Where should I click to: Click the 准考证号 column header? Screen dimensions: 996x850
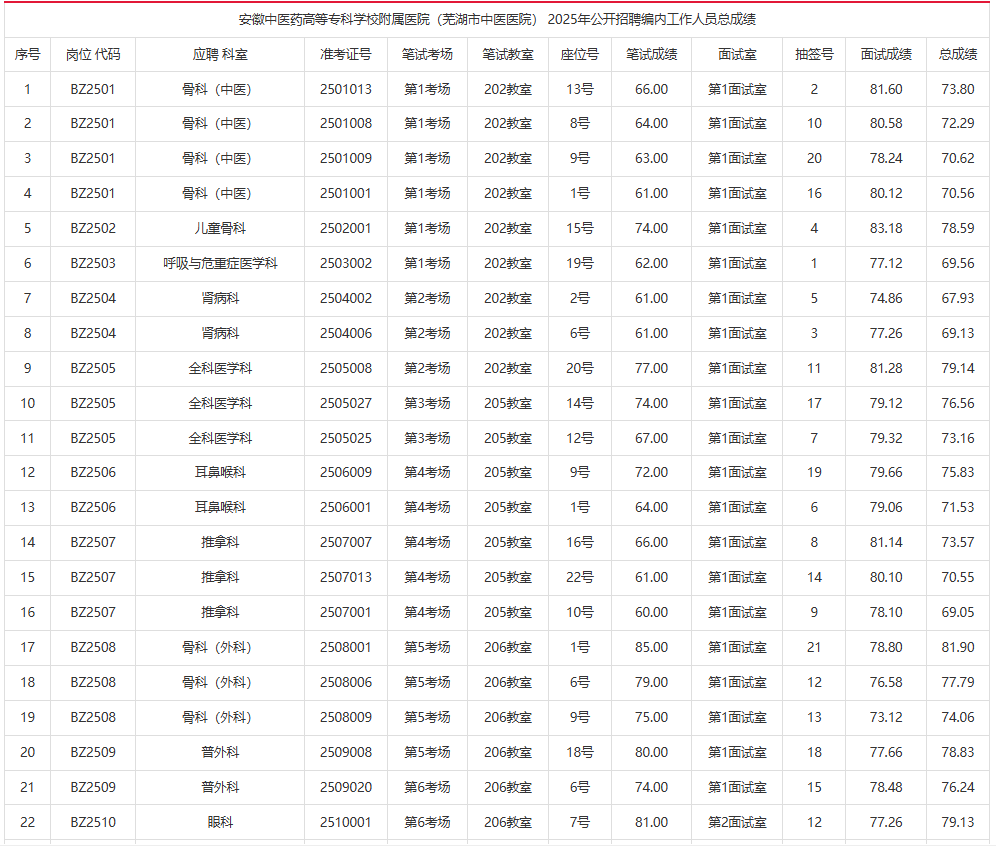(x=346, y=54)
